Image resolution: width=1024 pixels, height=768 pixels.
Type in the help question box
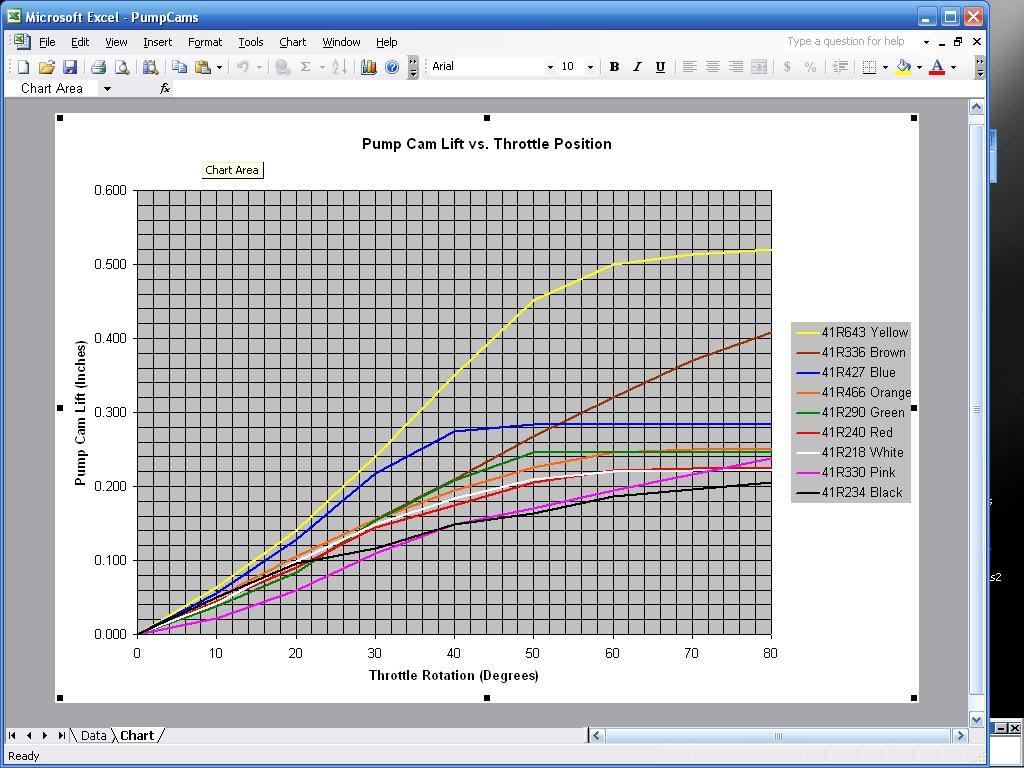pos(850,42)
